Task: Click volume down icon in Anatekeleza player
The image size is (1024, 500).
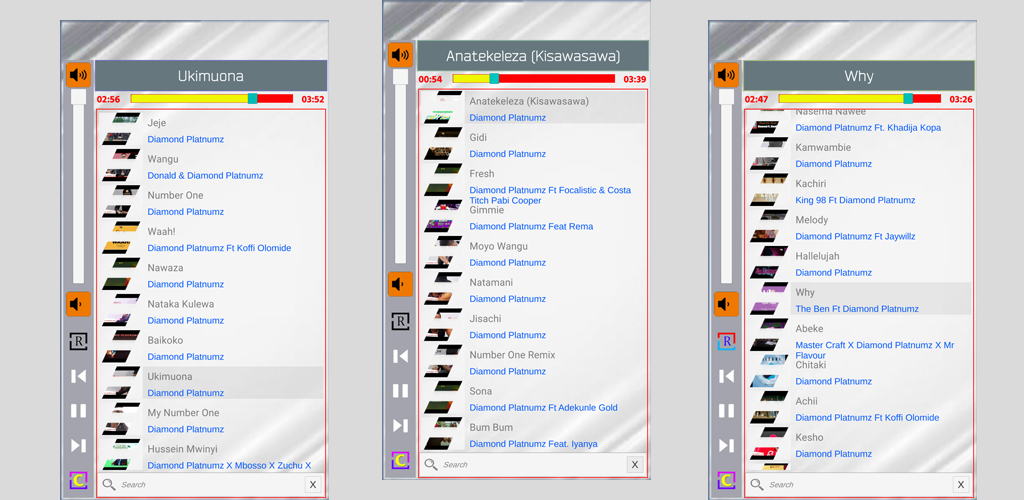Action: (x=400, y=284)
